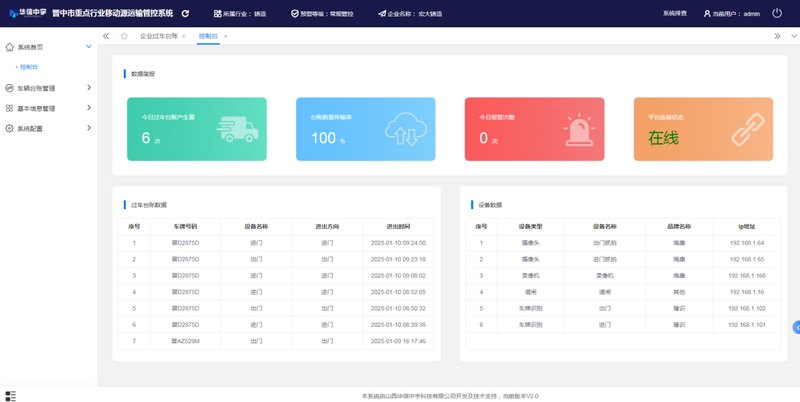This screenshot has width=800, height=402.
Task: Switch to the 企业过车台账 tab
Action: pyautogui.click(x=158, y=36)
